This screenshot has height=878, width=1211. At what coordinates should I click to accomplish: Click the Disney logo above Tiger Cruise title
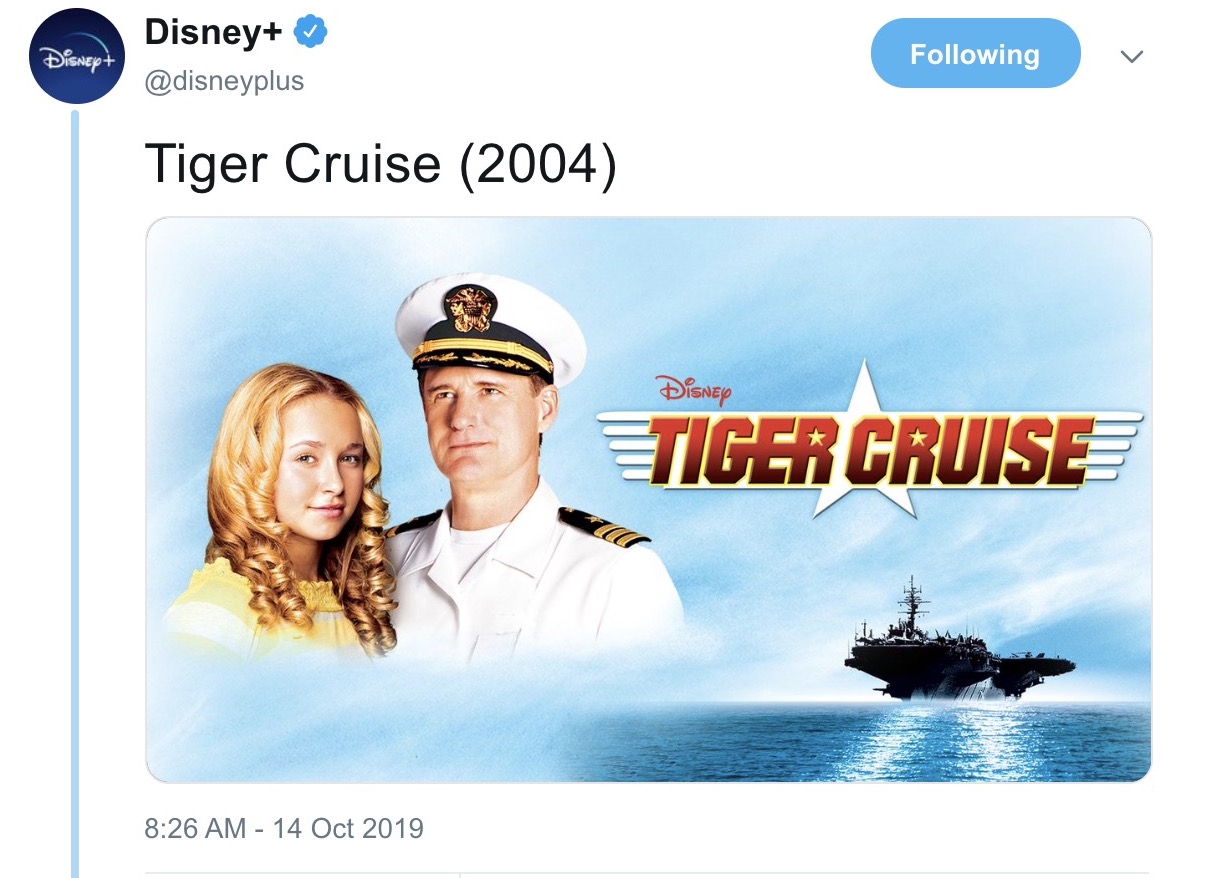point(694,386)
